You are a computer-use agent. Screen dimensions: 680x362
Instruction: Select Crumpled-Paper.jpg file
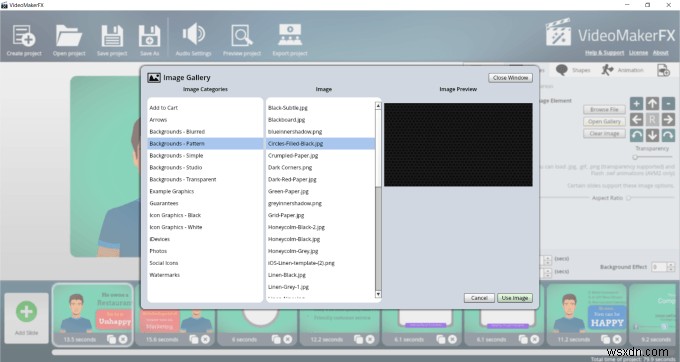320,155
